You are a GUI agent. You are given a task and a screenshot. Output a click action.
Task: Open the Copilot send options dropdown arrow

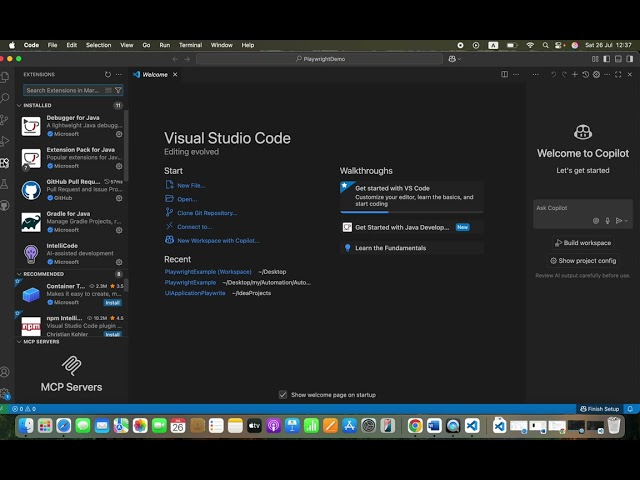[627, 221]
